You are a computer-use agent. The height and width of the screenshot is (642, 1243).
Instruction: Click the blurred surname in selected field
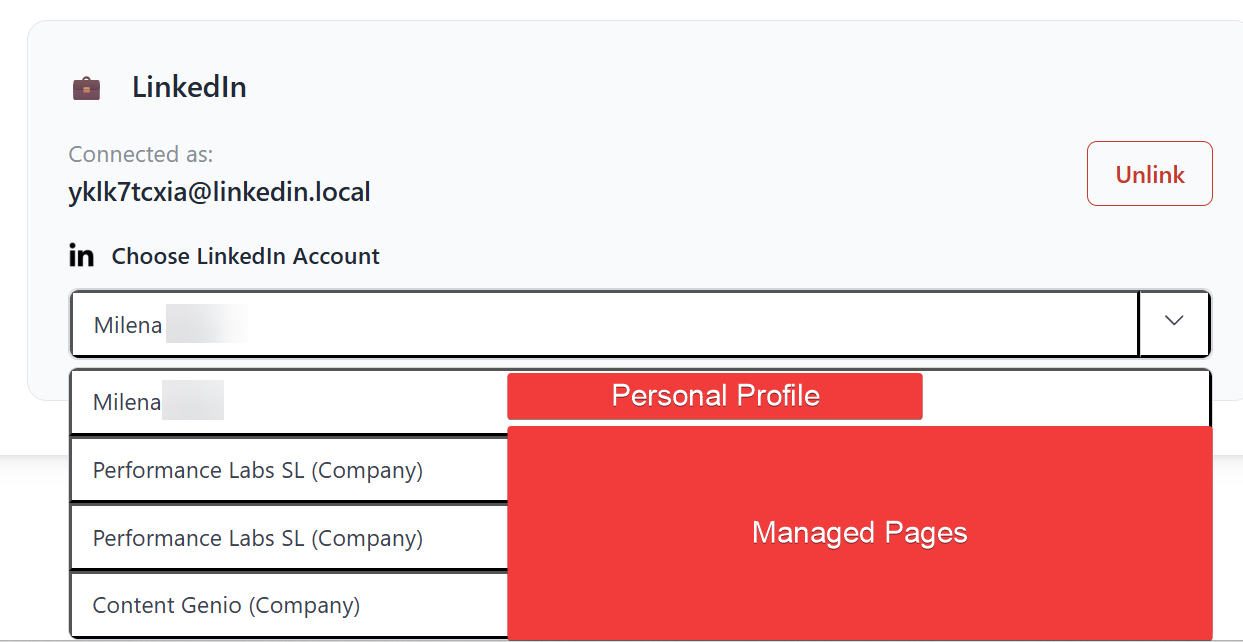point(205,325)
